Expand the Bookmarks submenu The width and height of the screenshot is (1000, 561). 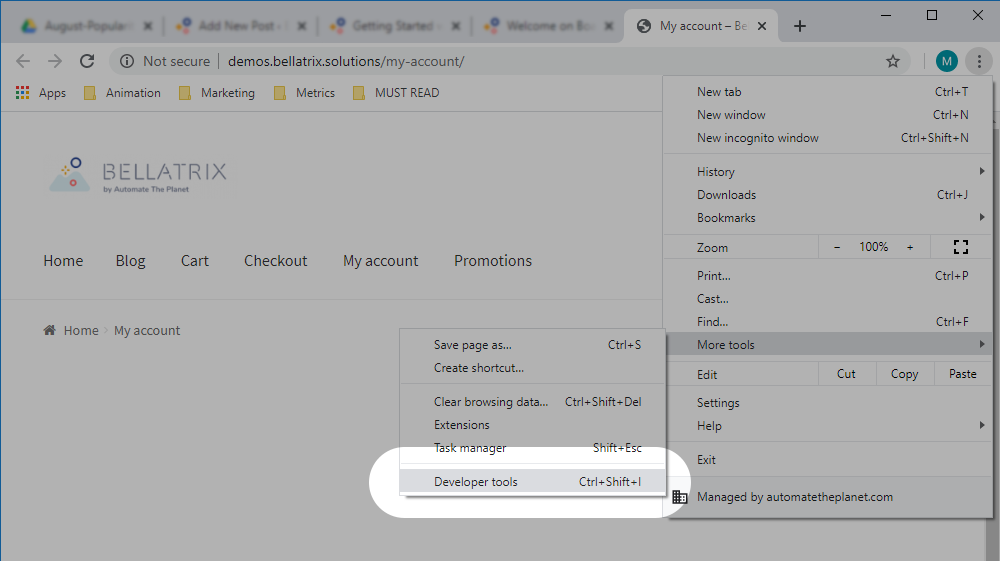pyautogui.click(x=828, y=217)
